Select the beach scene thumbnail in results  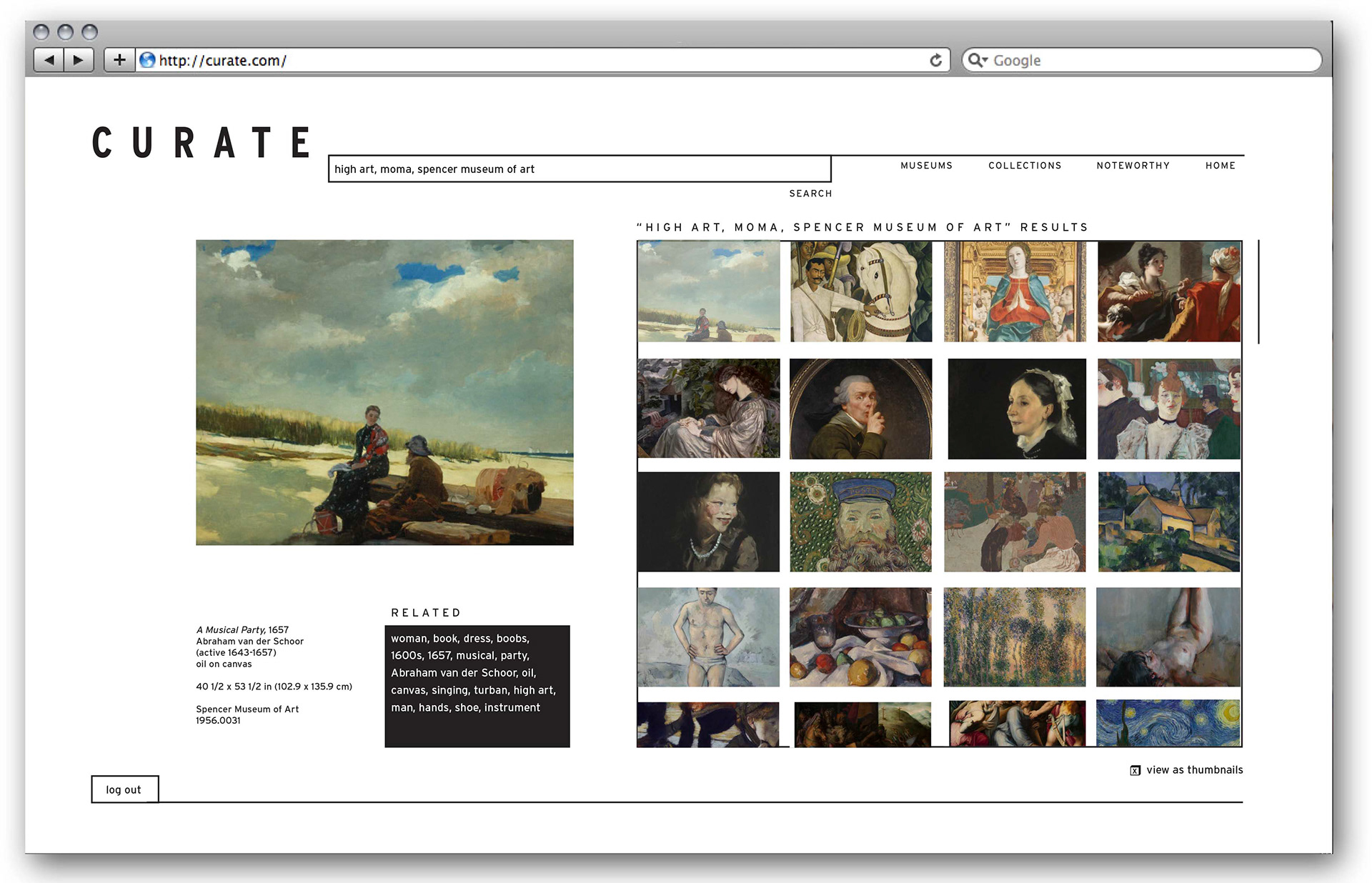[x=709, y=291]
